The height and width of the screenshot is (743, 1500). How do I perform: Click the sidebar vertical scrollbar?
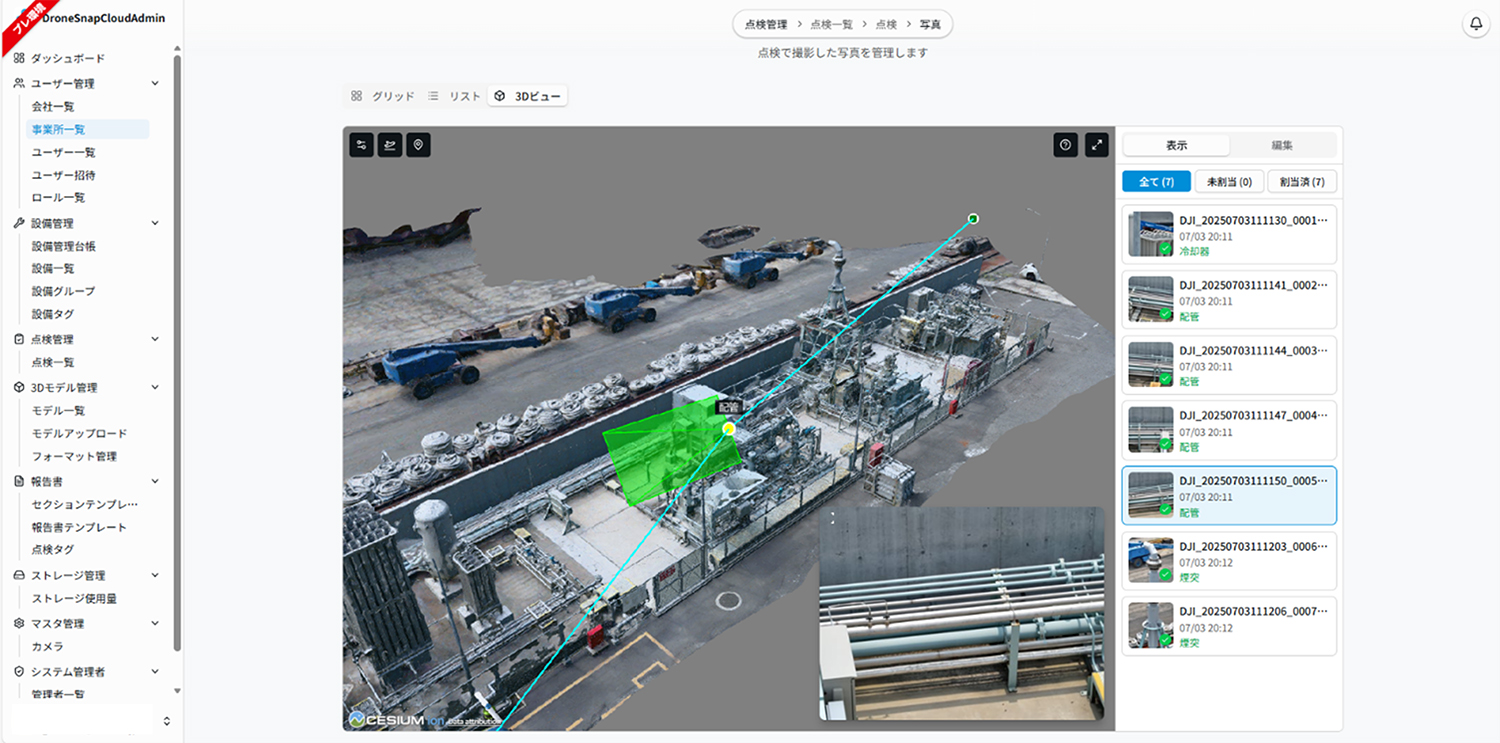click(x=177, y=350)
